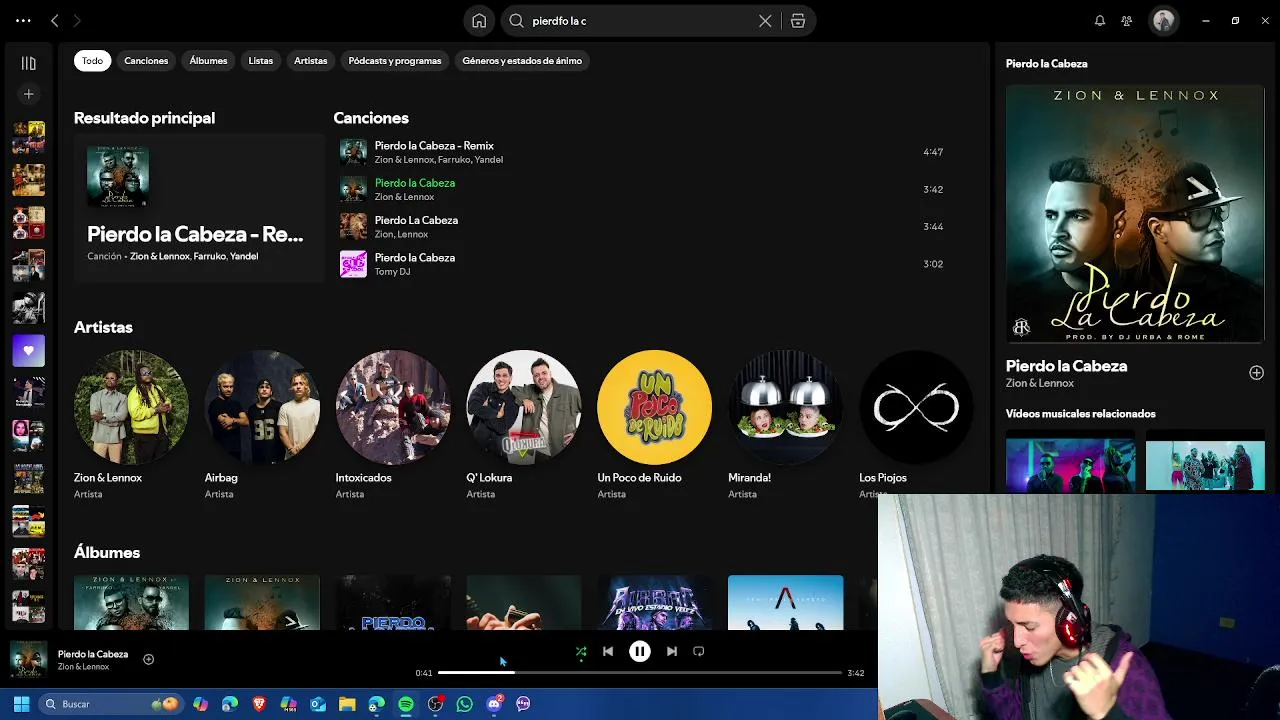This screenshot has height=720, width=1280.
Task: Open Los Piojos artist card
Action: tap(915, 425)
